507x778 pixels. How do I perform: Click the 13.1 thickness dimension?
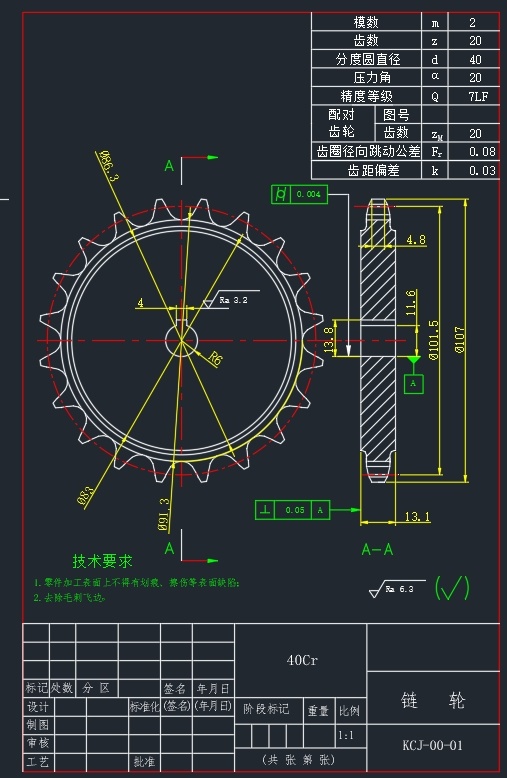(417, 517)
